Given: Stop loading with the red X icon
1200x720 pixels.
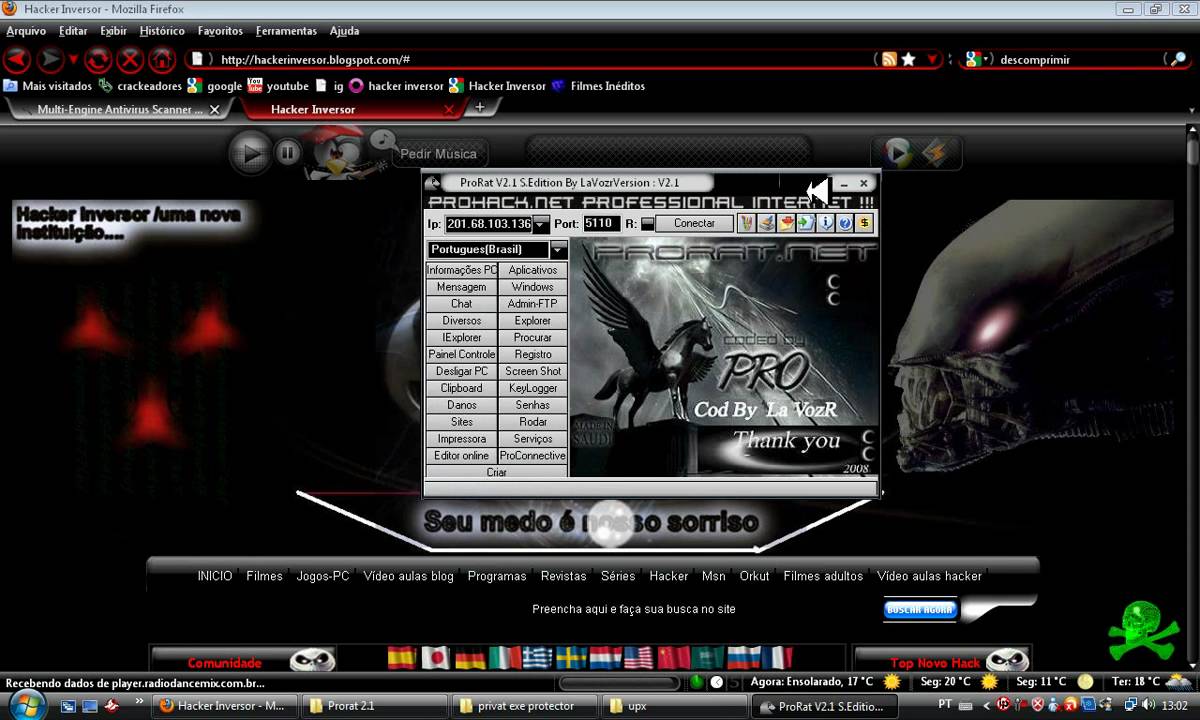Looking at the screenshot, I should (130, 59).
